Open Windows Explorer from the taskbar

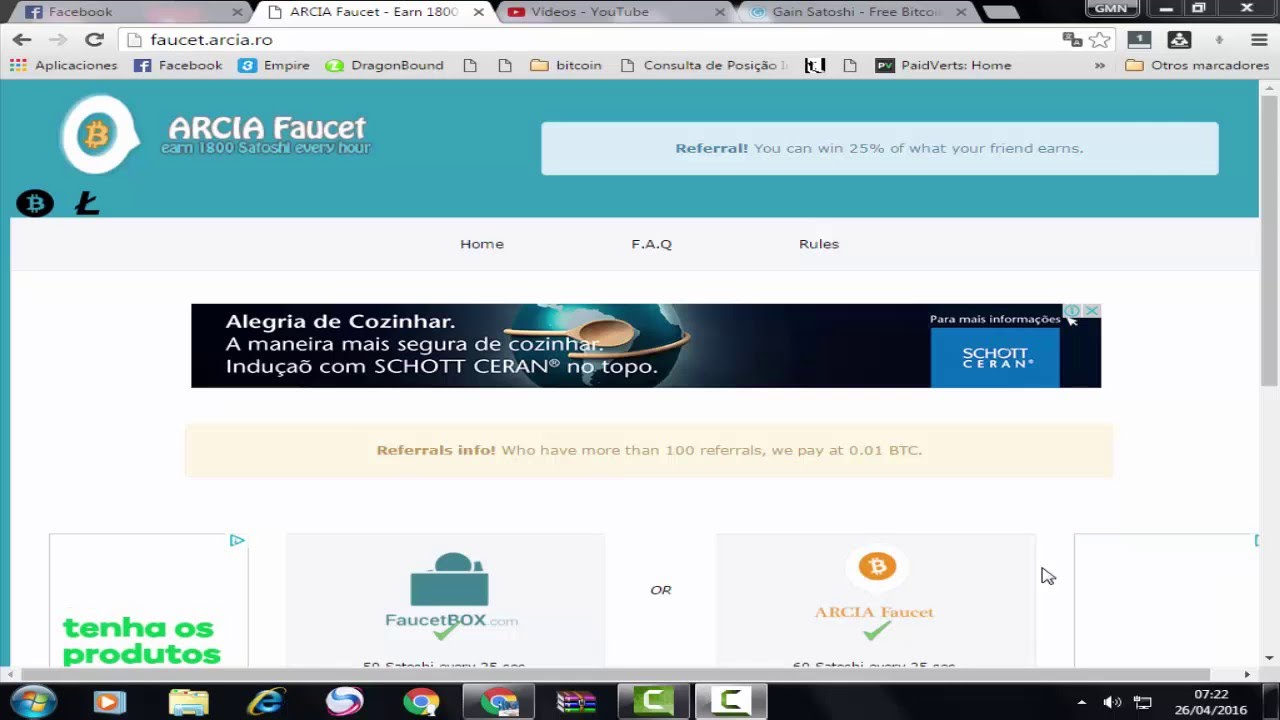click(x=188, y=701)
